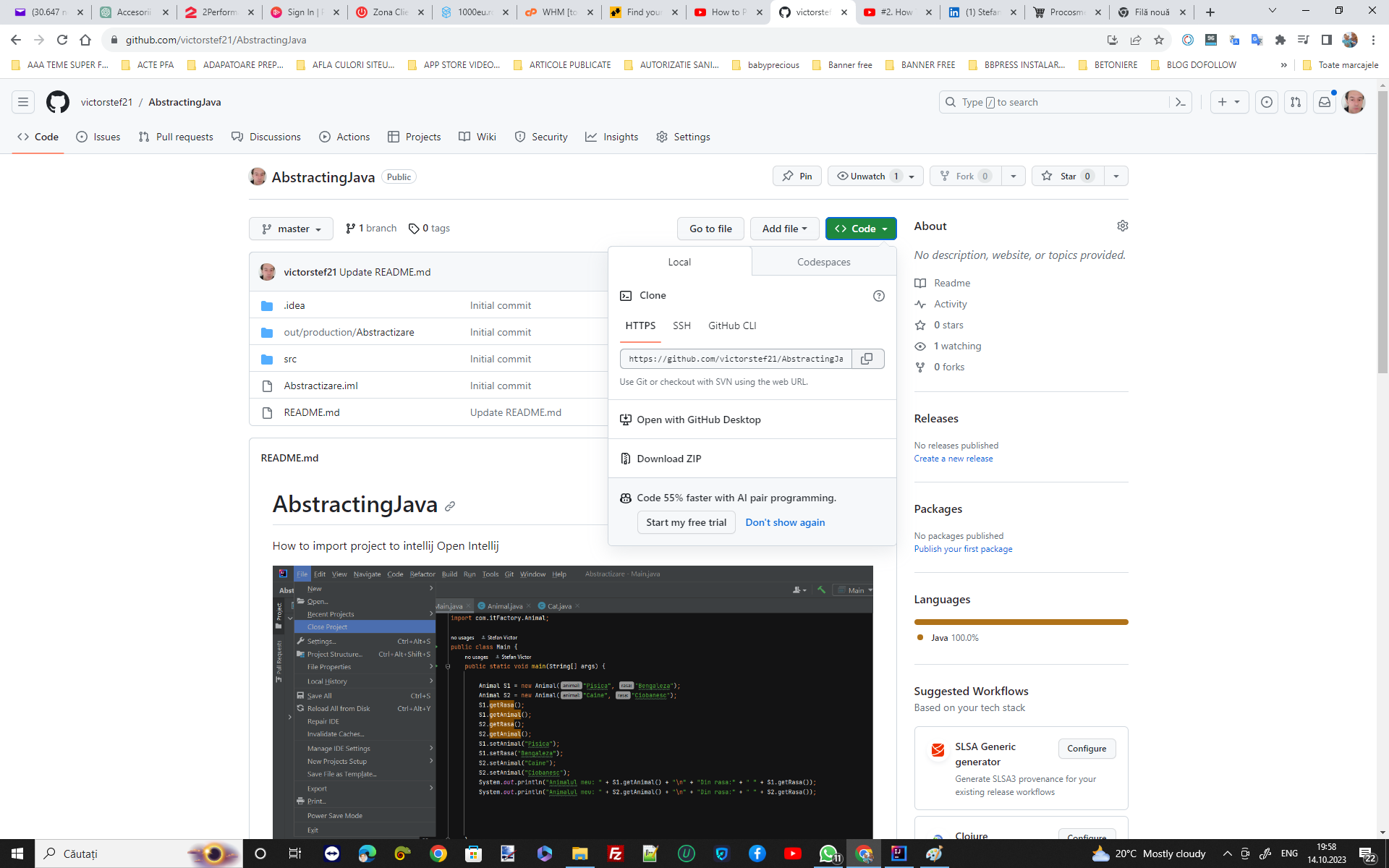Open the command palette icon
Screen dimensions: 1389x868
click(x=1180, y=102)
